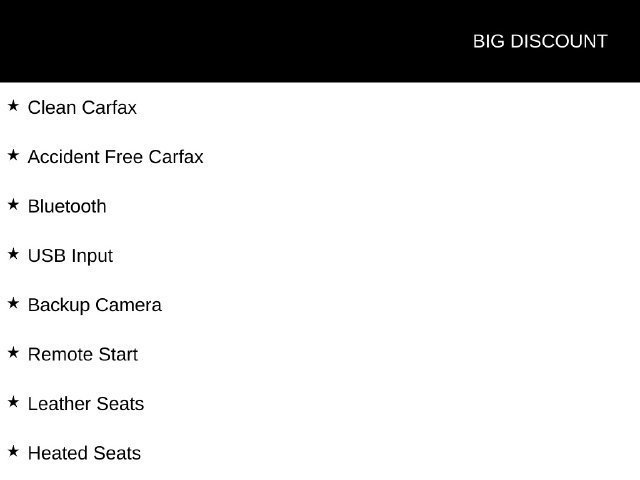The image size is (640, 480).
Task: Select the Clean Carfax feature text
Action: (x=82, y=108)
